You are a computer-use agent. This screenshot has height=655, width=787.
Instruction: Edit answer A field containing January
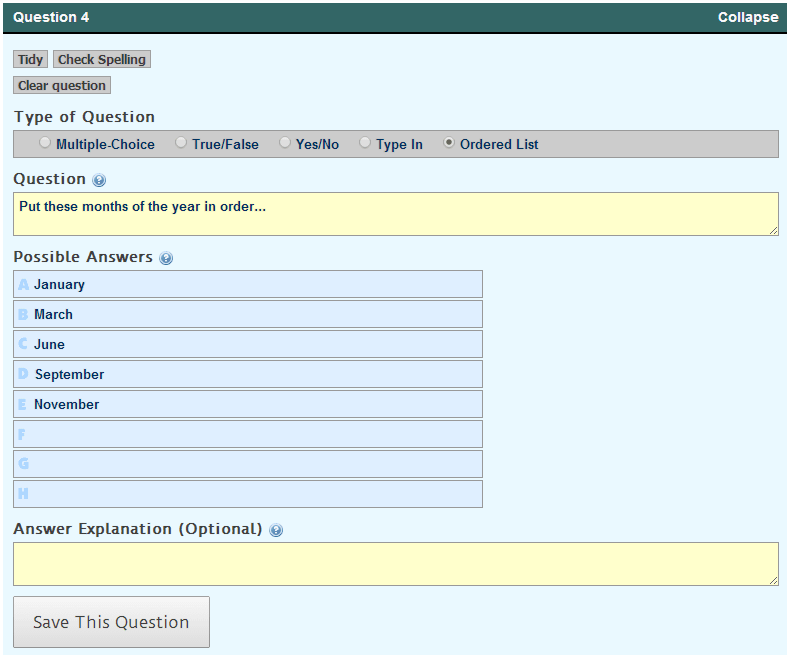[x=248, y=284]
